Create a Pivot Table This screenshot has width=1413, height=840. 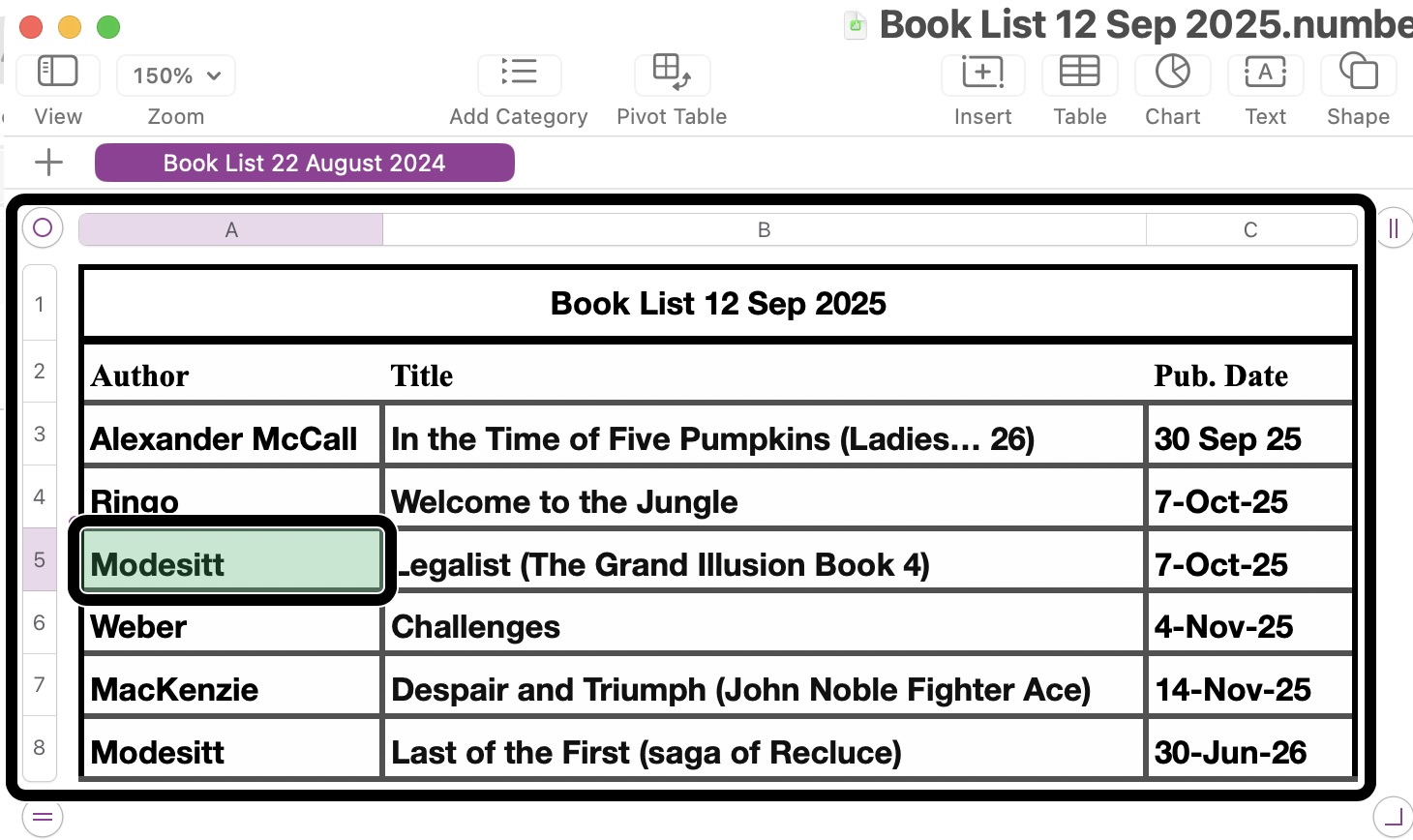coord(672,74)
